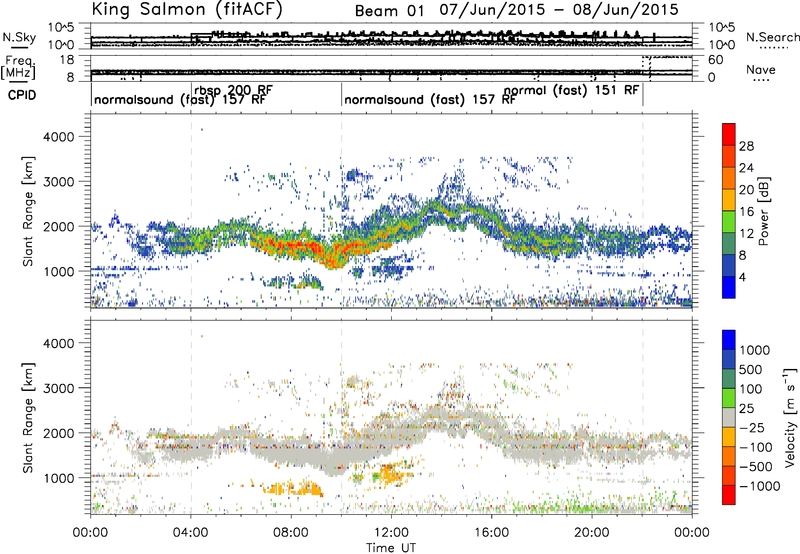Click the '500' tick on Velocity colorbar
The image size is (800, 554).
coord(751,369)
